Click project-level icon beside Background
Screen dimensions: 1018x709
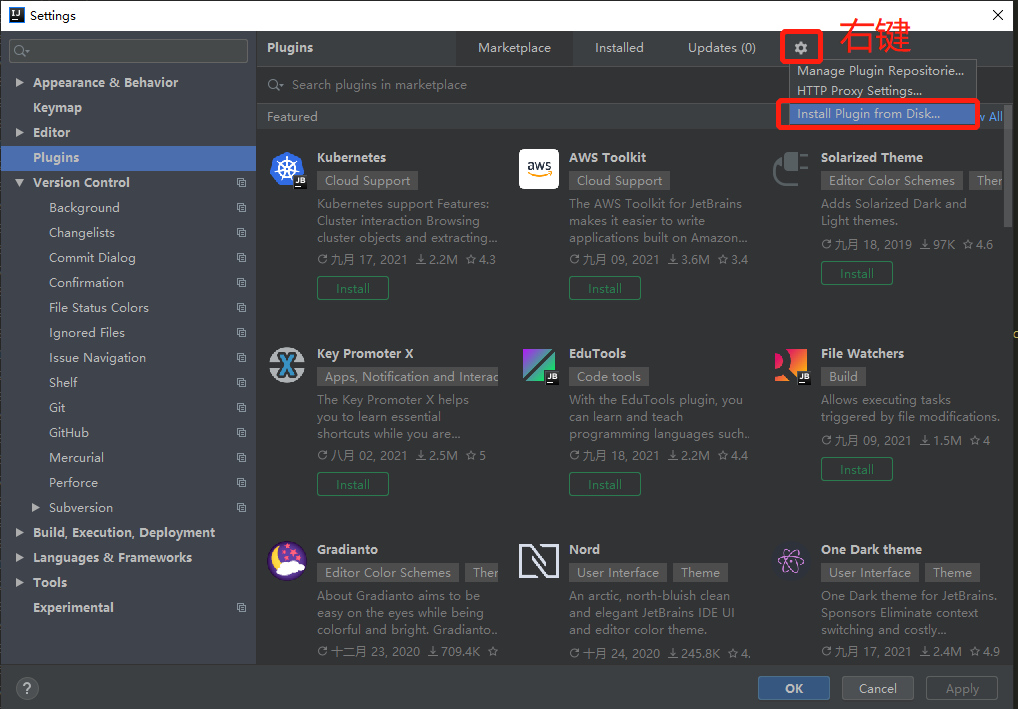(242, 208)
